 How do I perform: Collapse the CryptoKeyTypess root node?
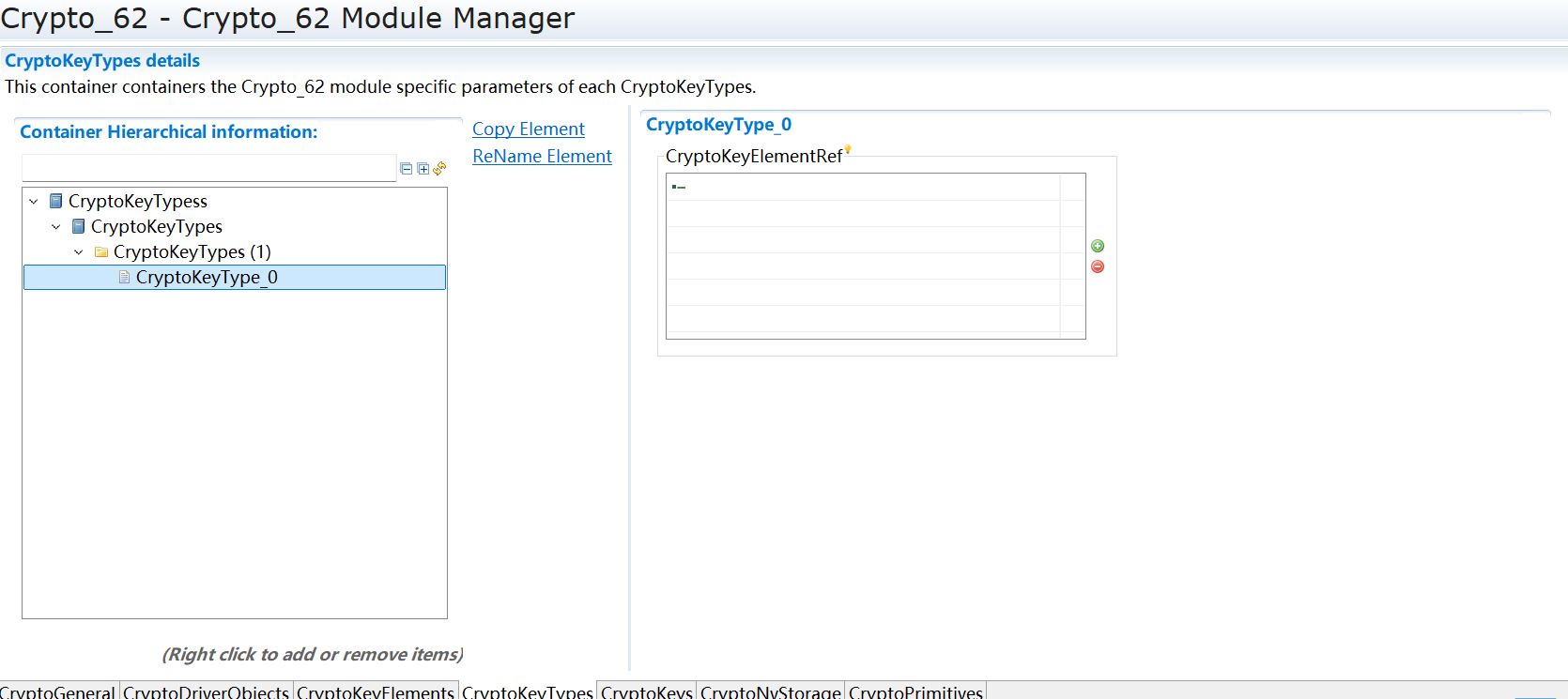(x=34, y=201)
